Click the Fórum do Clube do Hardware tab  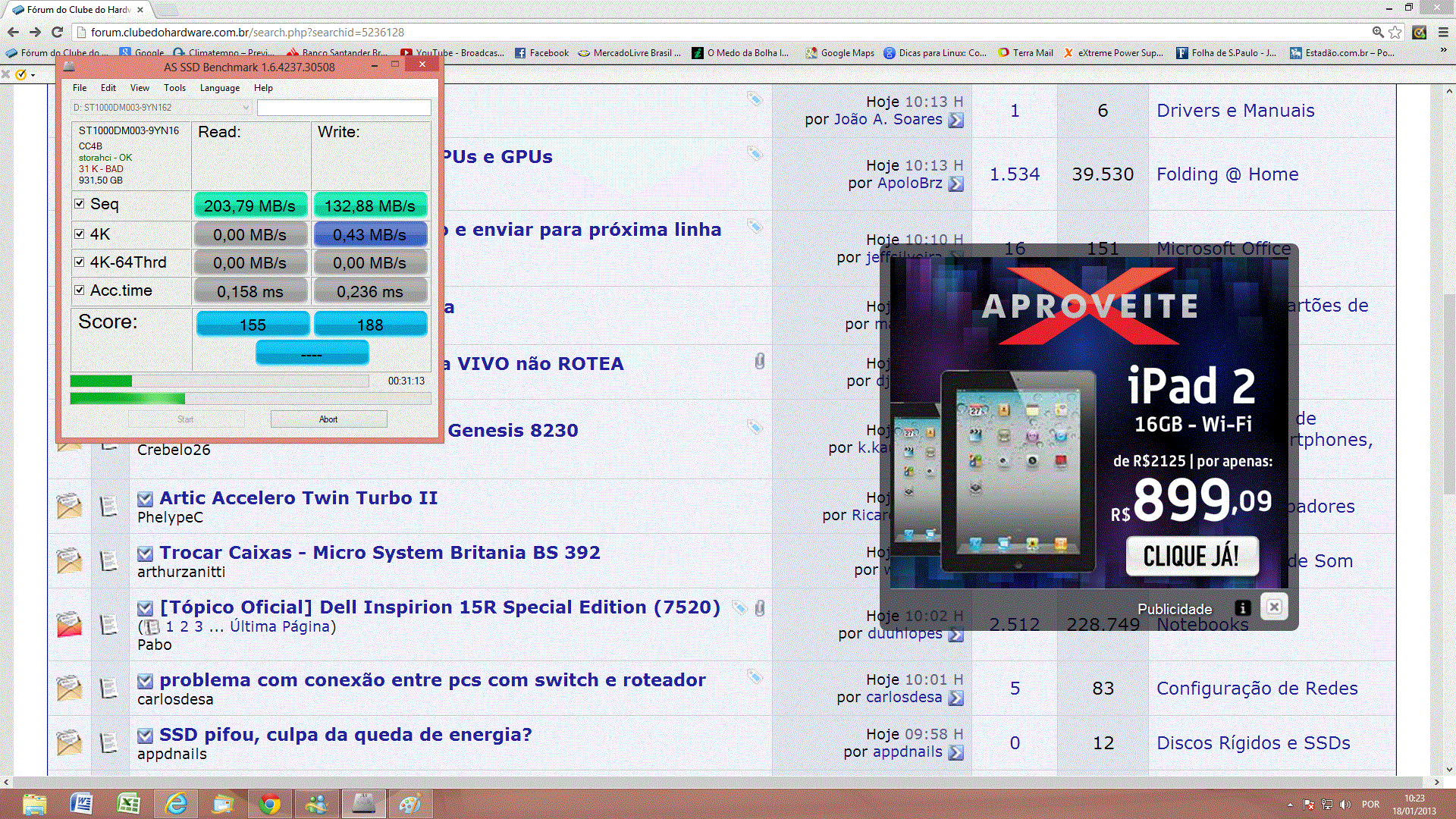[x=77, y=10]
